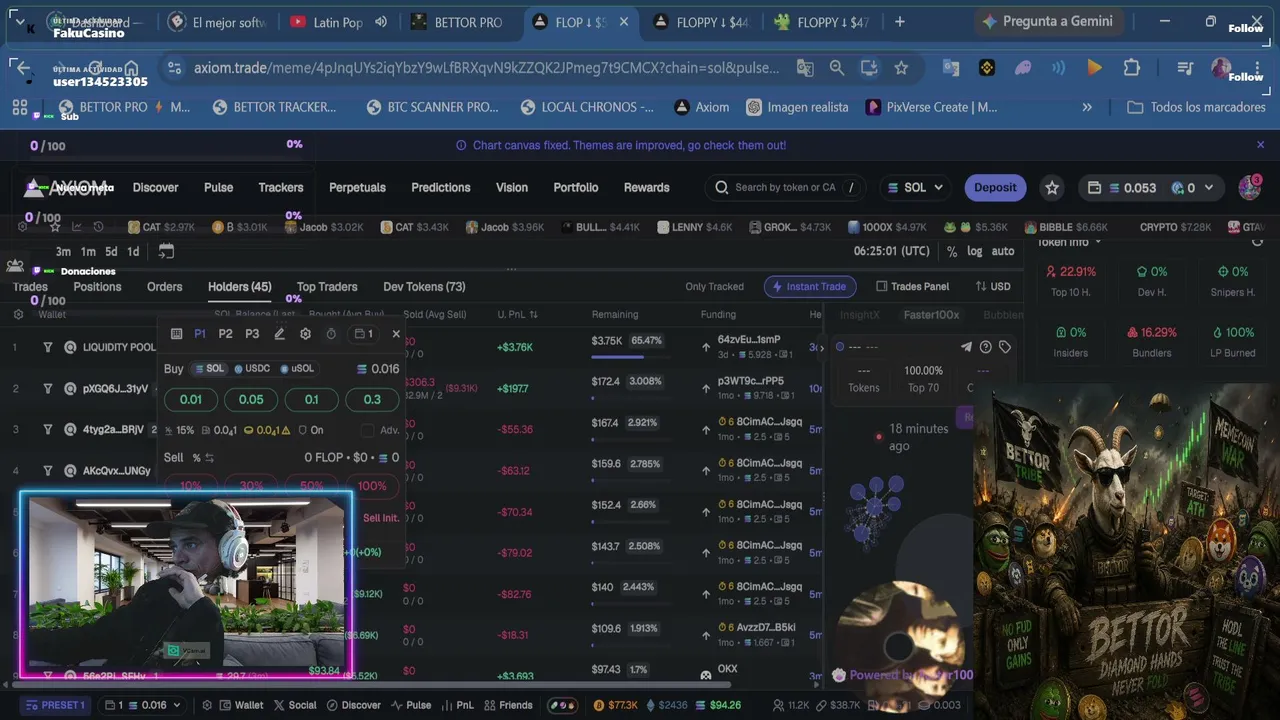Filter 4tyg2a...BRjV holder with funnel icon
The height and width of the screenshot is (720, 1280).
47,429
